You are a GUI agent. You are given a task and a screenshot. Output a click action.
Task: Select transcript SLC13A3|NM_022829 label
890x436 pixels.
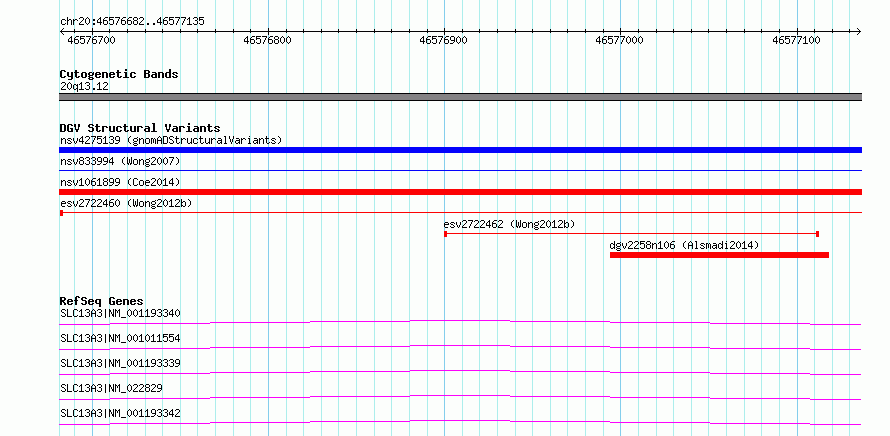pyautogui.click(x=111, y=388)
